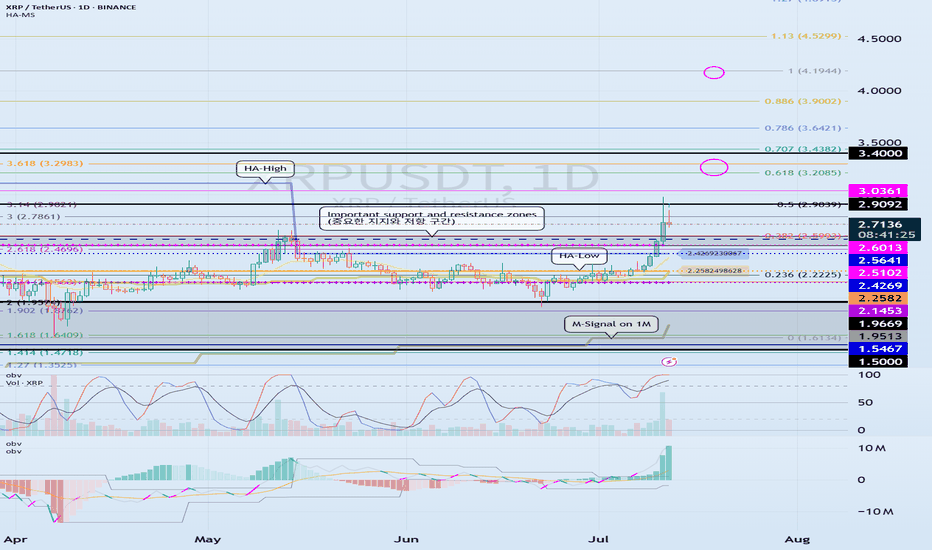This screenshot has width=932, height=550.
Task: Select the 0.5 (2.9839) Fibonacci label
Action: [x=809, y=205]
